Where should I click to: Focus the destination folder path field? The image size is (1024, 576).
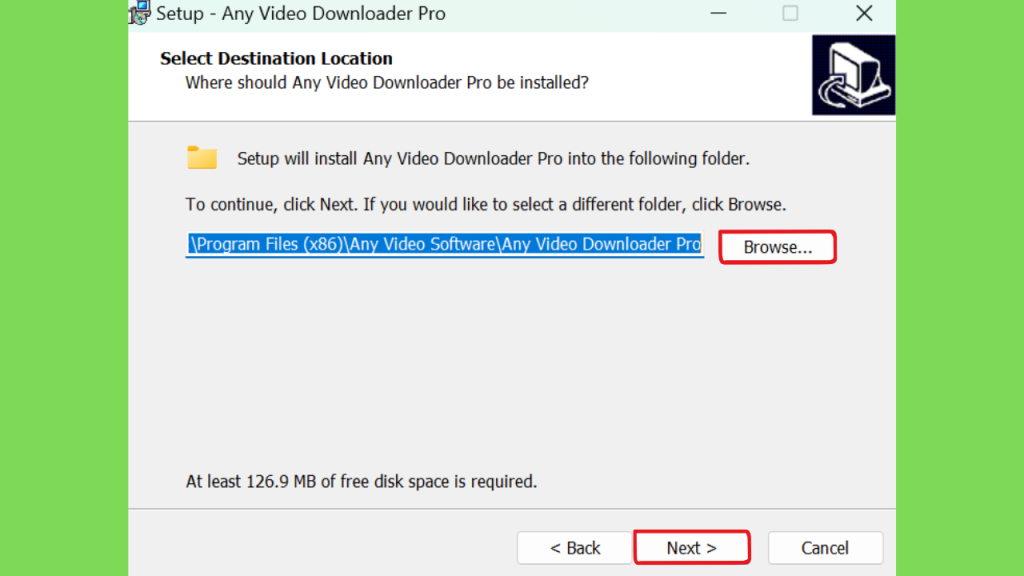445,245
